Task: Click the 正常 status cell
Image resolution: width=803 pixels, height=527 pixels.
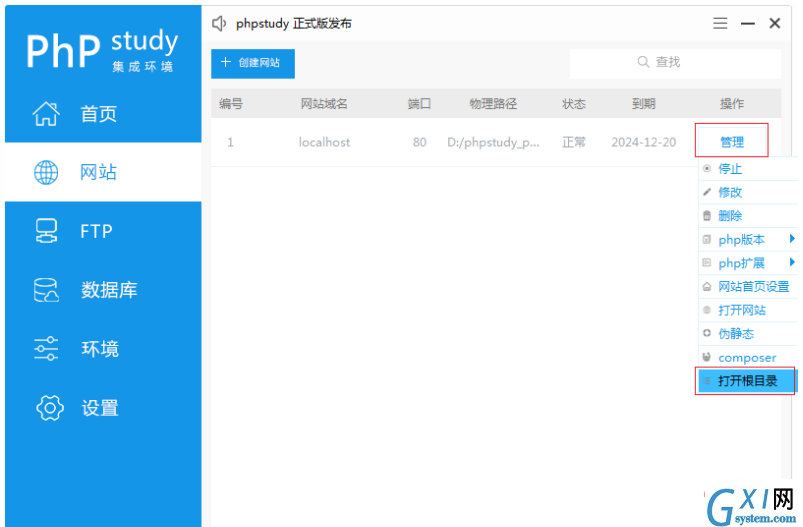Action: point(574,142)
